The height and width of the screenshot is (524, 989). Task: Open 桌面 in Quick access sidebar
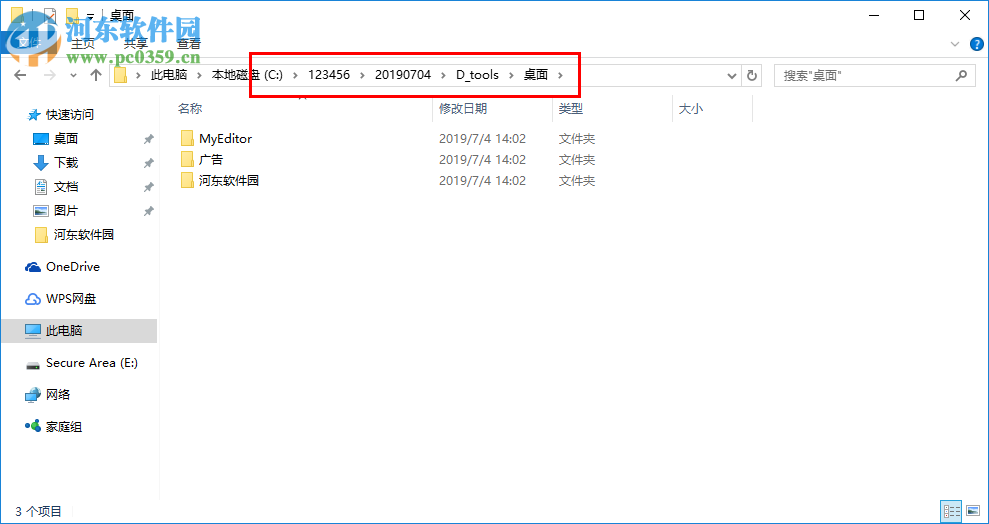click(66, 139)
